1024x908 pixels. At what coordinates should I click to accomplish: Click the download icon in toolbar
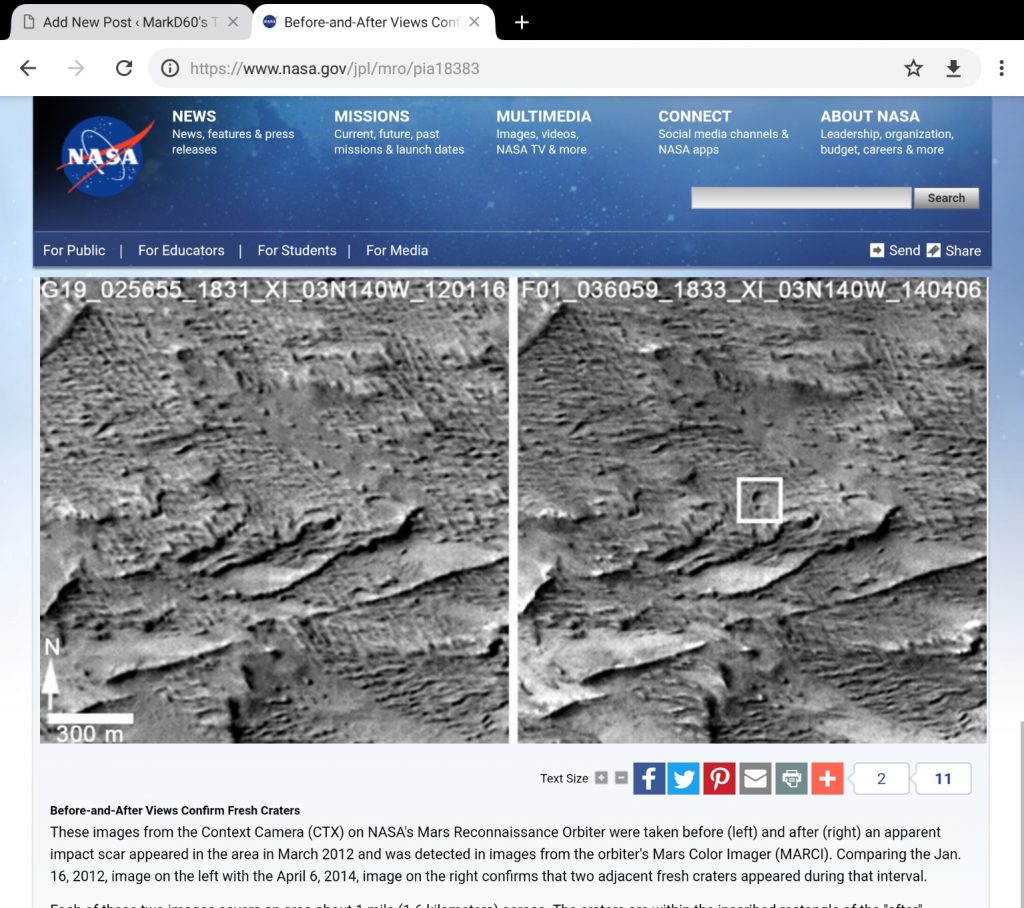(953, 68)
